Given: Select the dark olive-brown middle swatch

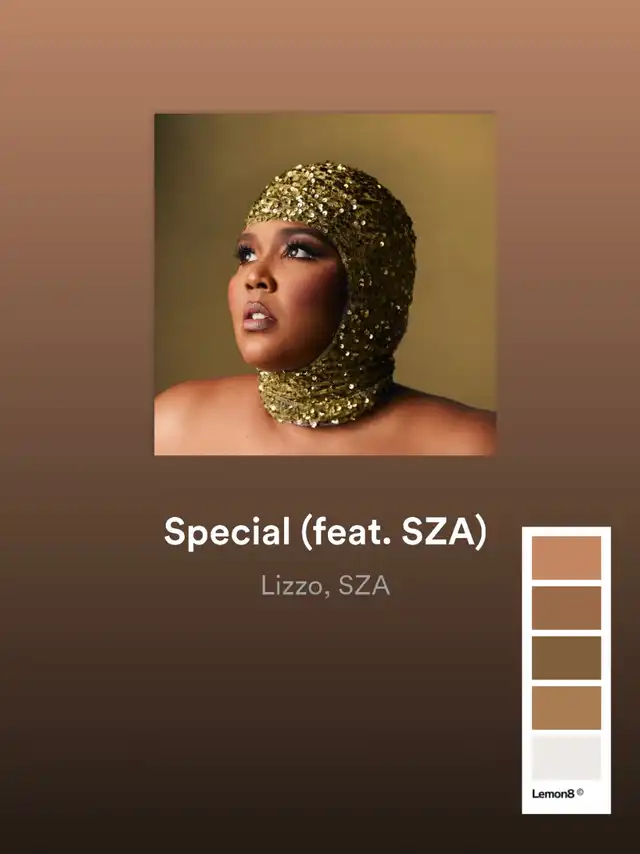Looking at the screenshot, I should (566, 658).
